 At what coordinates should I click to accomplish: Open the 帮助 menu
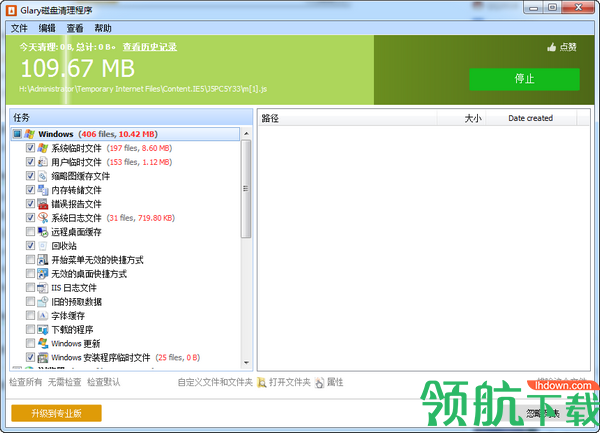[103, 28]
